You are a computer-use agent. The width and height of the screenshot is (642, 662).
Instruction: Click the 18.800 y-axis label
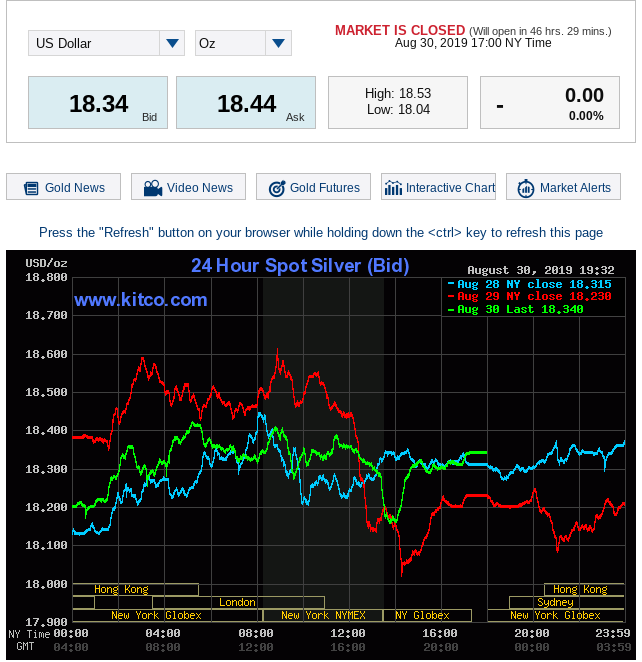tap(46, 277)
